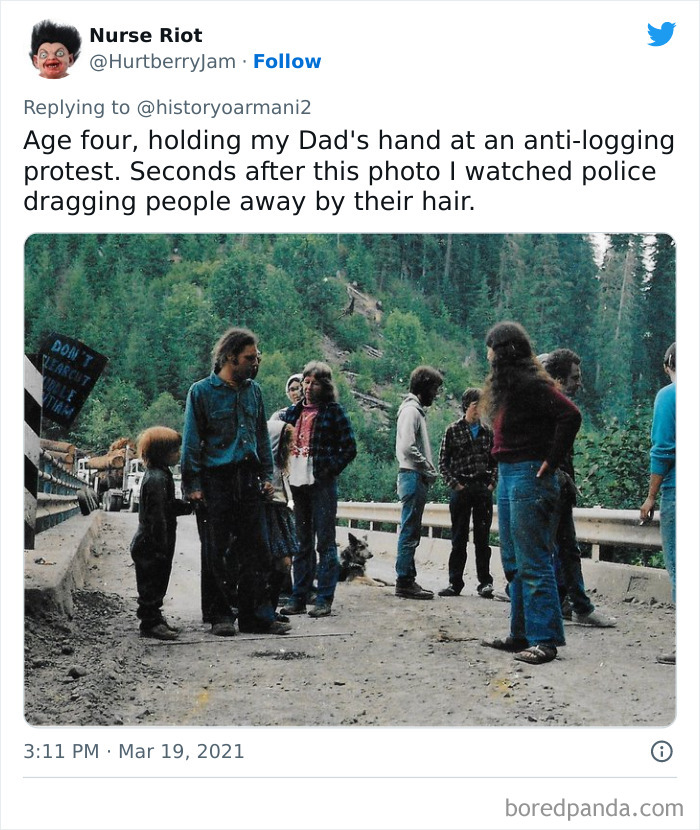Click the 3:11 PM timestamp
700x830 pixels.
point(61,751)
